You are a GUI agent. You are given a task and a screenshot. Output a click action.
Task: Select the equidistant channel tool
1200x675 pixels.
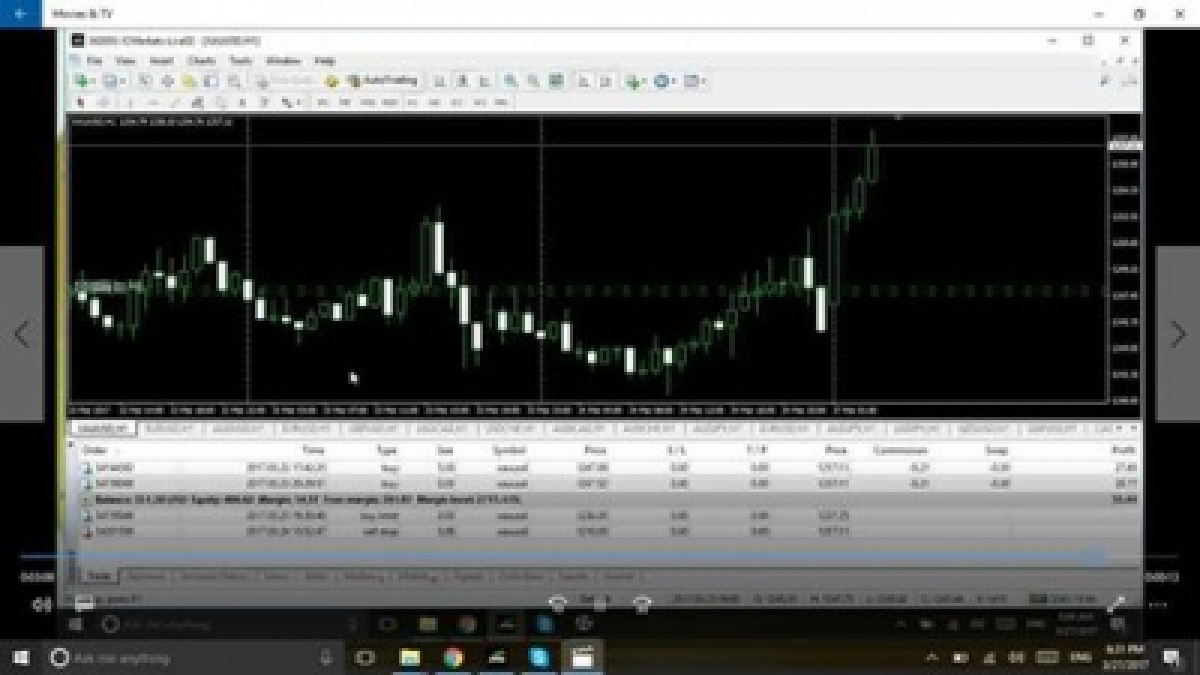pos(197,102)
